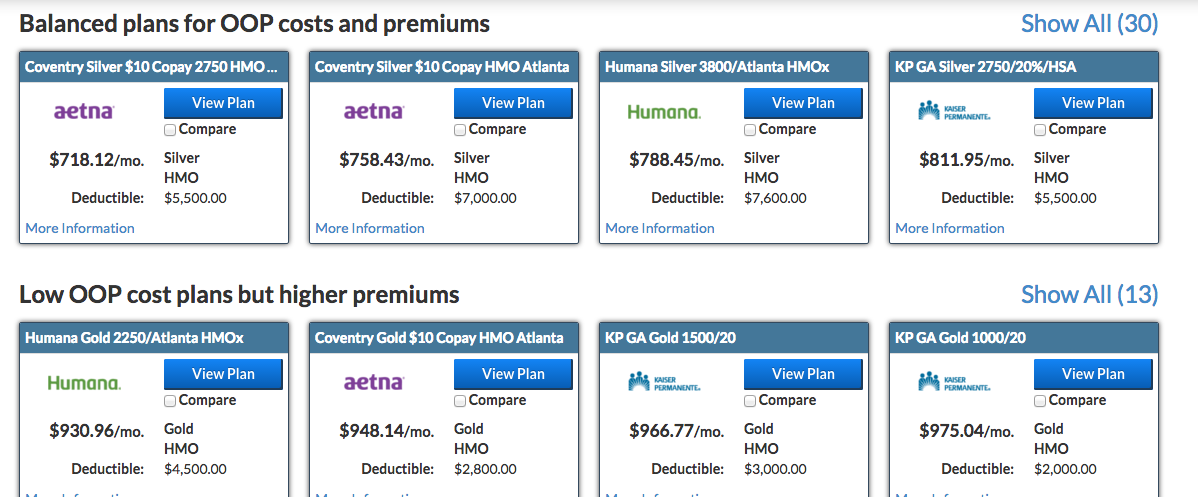Click KP GA Gold 1000/20 card title
Screen dimensions: 1198x497
coord(960,337)
